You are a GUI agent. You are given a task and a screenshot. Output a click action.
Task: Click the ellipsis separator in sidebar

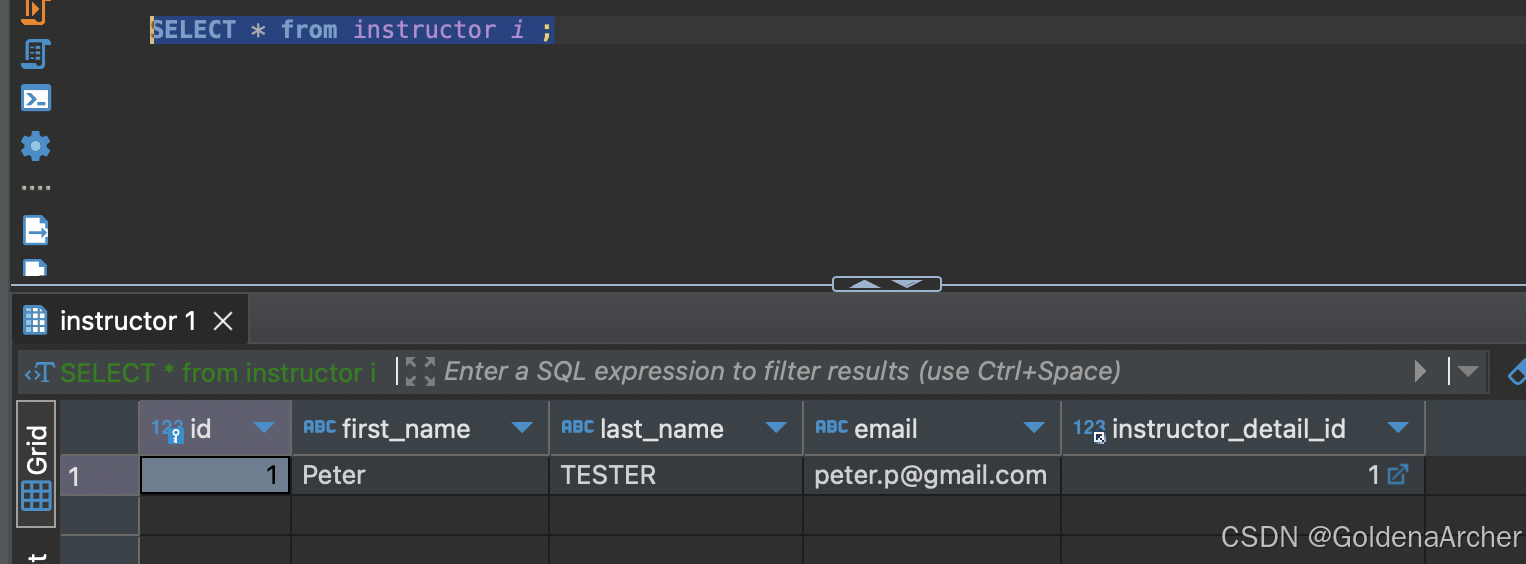click(x=36, y=188)
